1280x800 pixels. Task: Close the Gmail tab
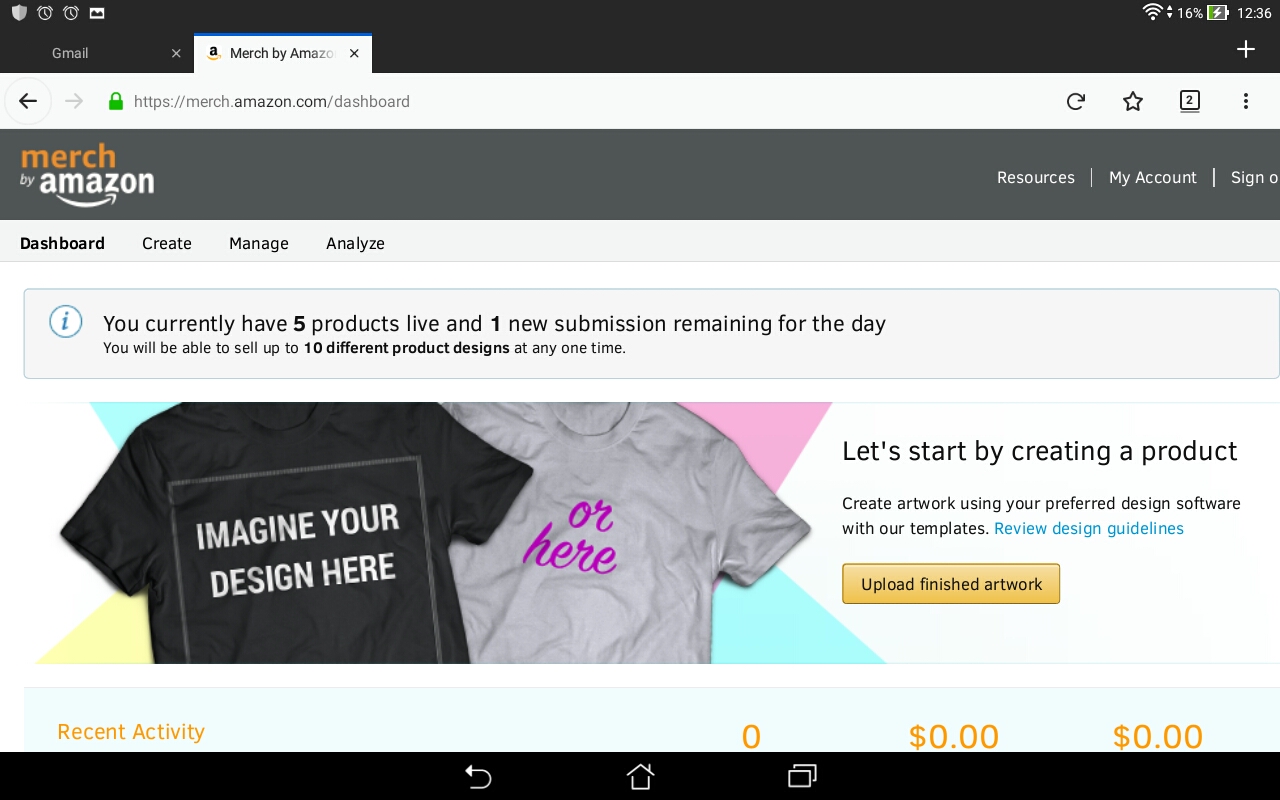click(176, 53)
